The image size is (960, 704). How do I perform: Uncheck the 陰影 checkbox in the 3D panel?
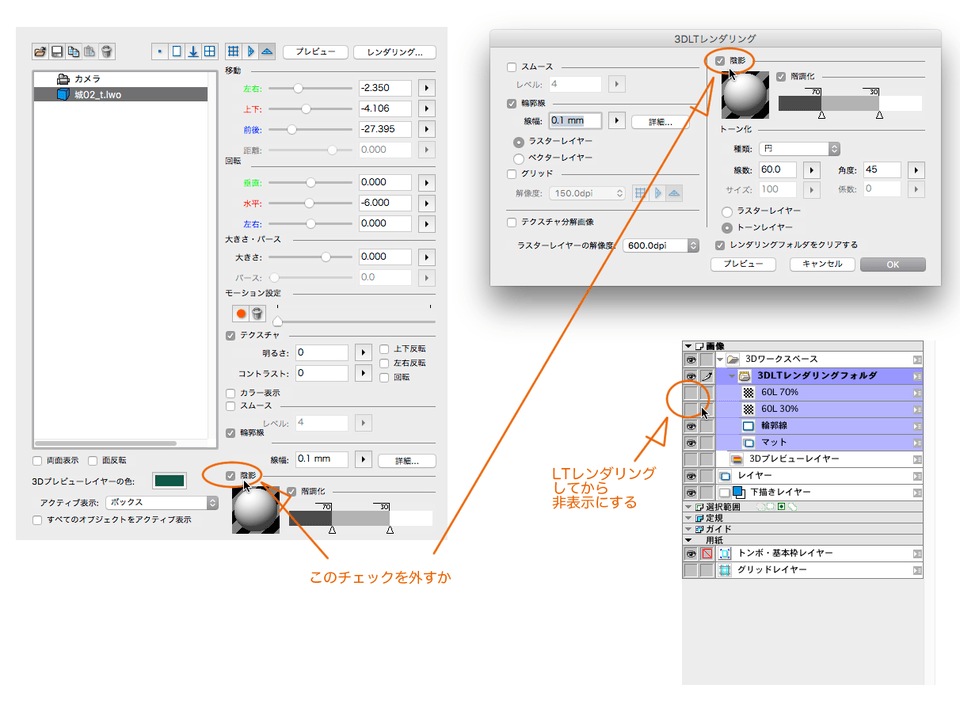tap(231, 476)
